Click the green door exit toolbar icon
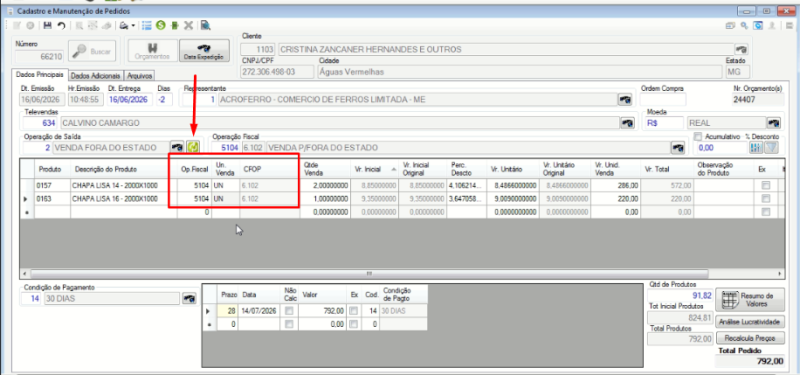 [x=174, y=25]
